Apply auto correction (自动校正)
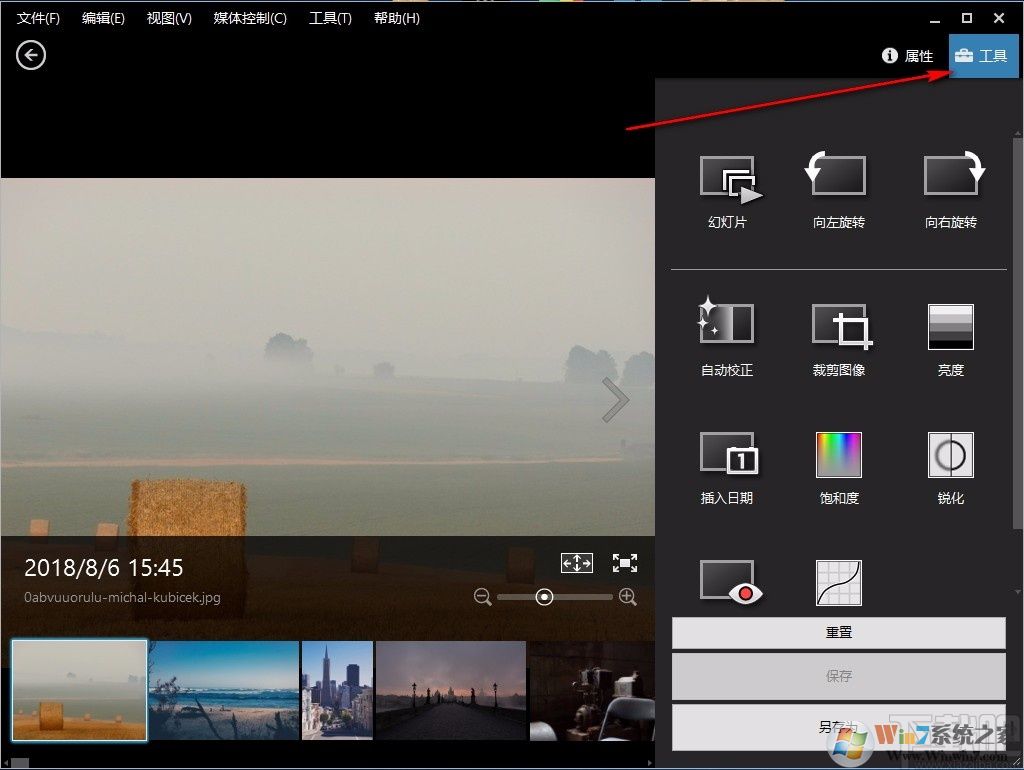 click(726, 337)
